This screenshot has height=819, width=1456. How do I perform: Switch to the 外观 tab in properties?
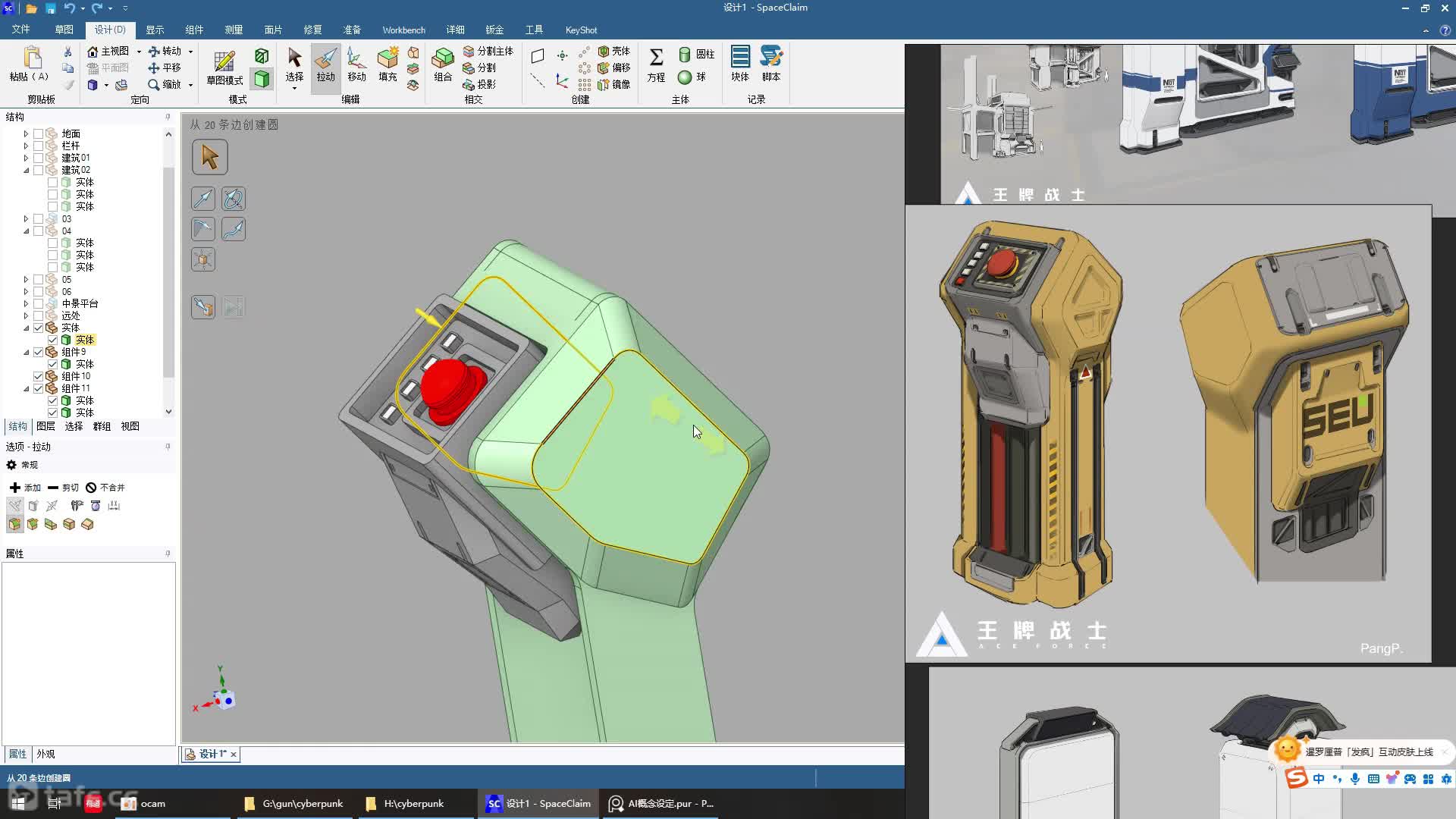point(45,754)
